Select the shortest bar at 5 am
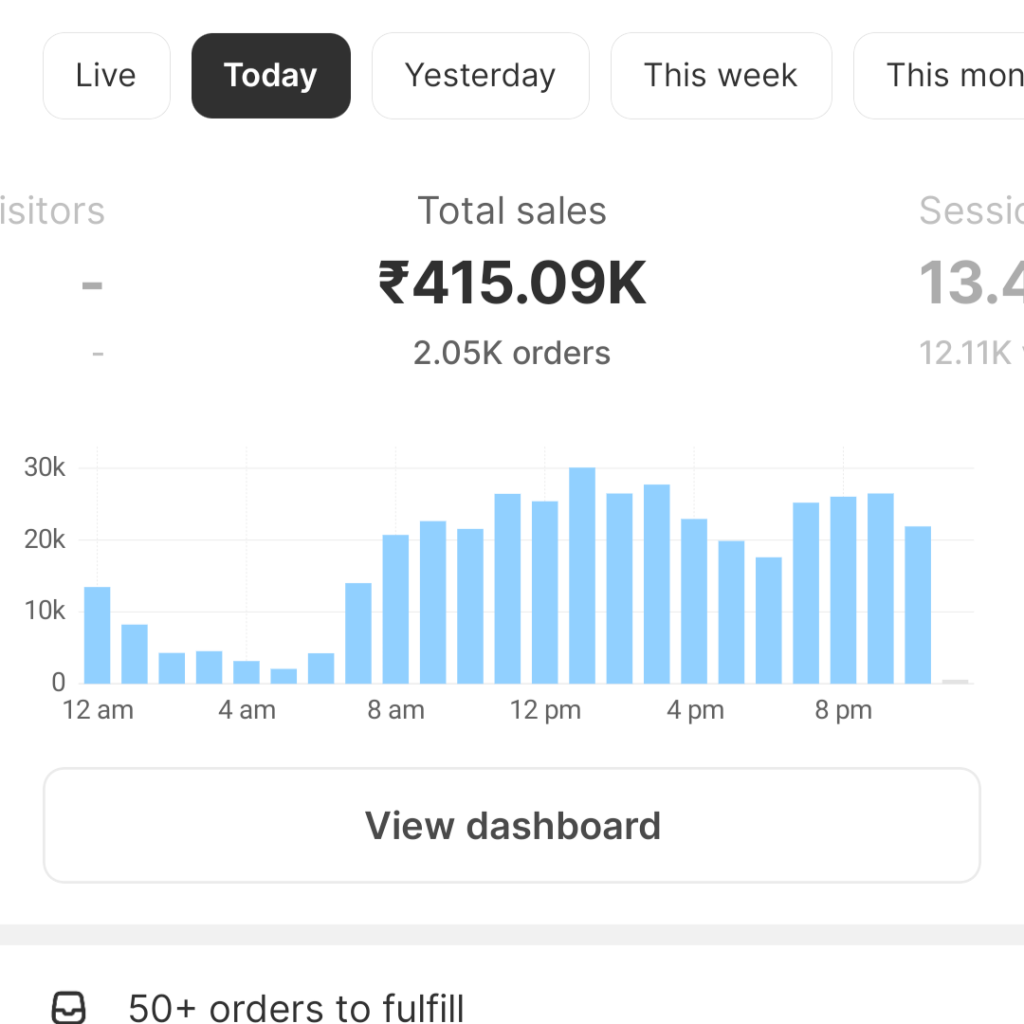Image resolution: width=1024 pixels, height=1024 pixels. click(x=283, y=676)
